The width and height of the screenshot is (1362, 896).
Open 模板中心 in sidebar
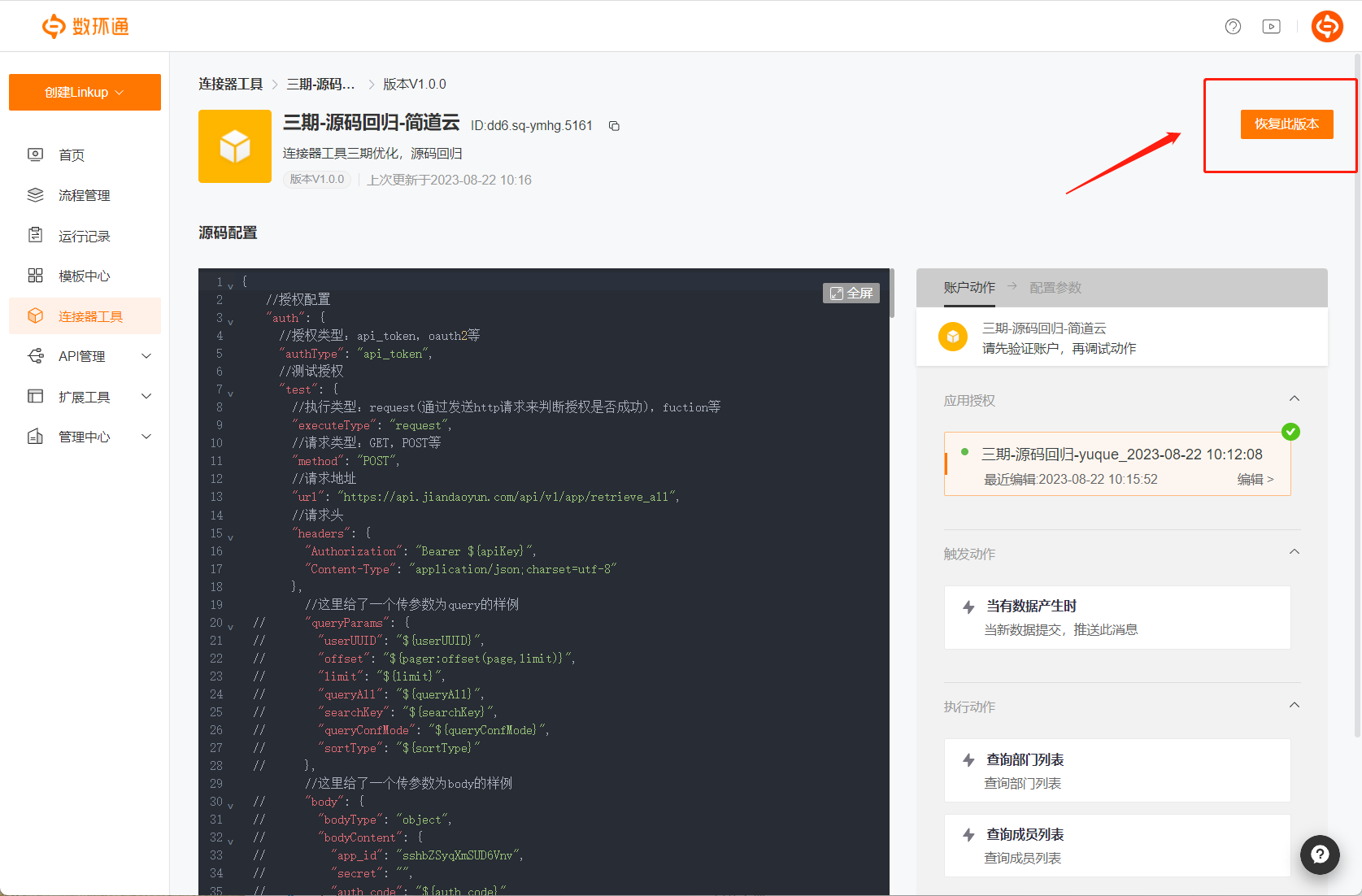click(85, 276)
